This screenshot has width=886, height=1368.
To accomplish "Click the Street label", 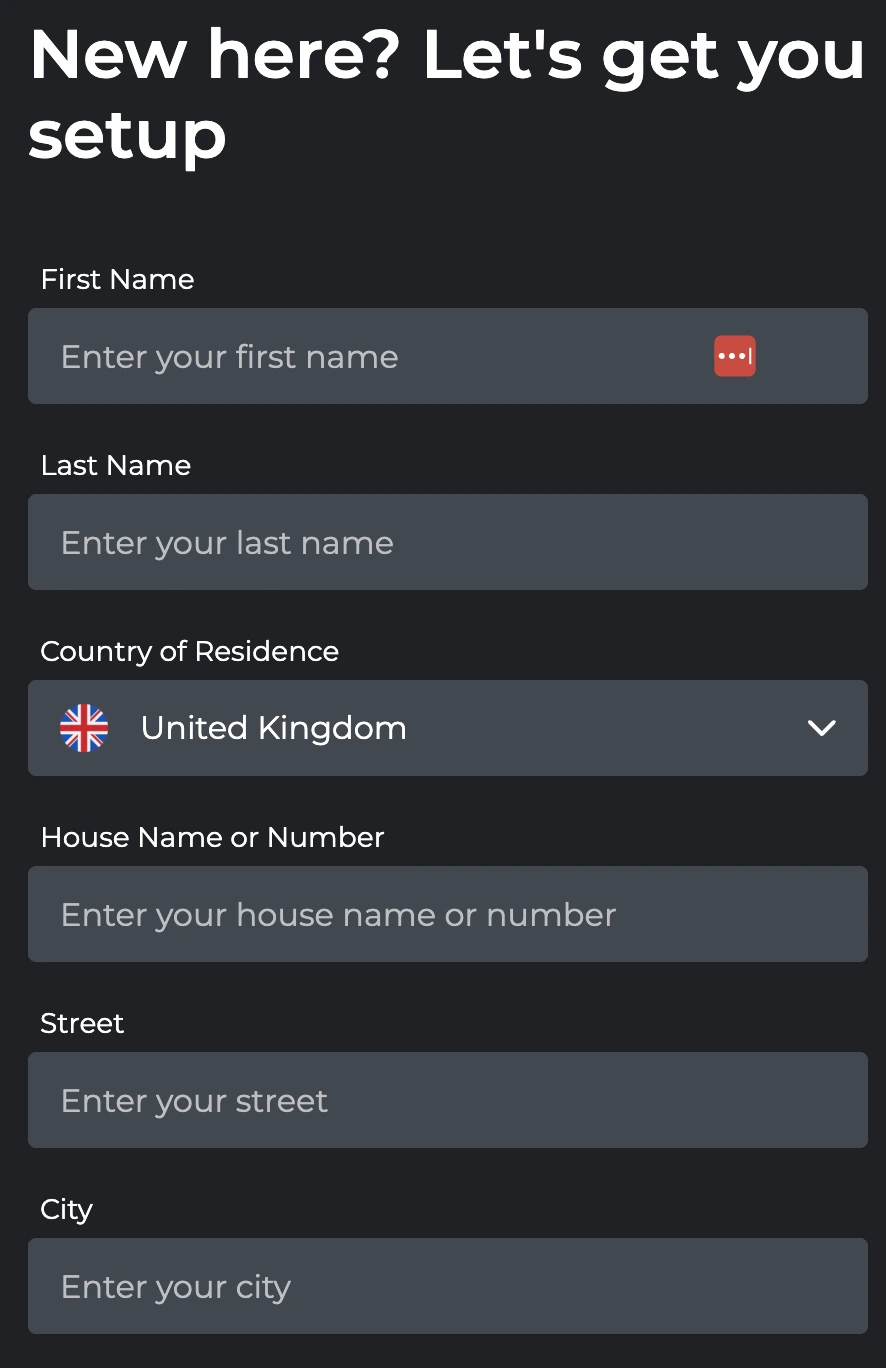I will tap(82, 1023).
